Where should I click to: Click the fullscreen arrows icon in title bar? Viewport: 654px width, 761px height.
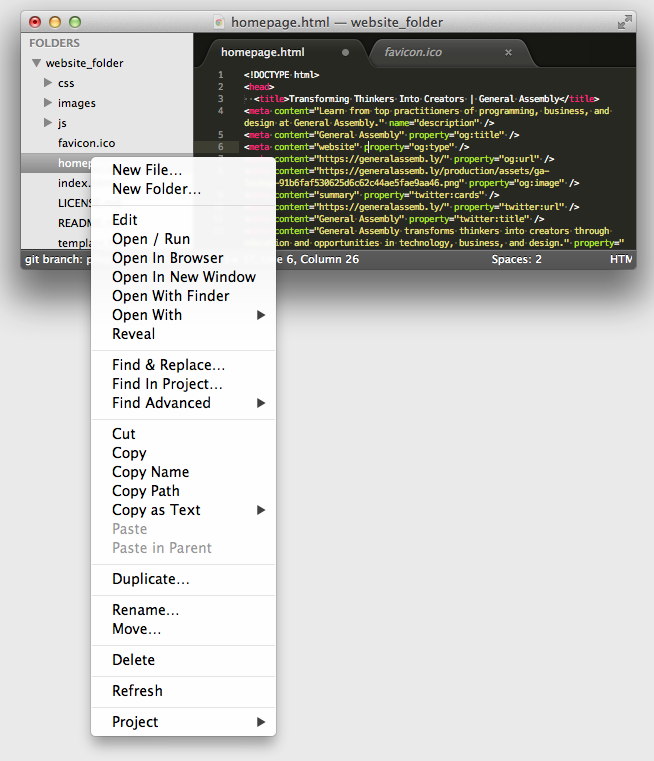point(625,21)
